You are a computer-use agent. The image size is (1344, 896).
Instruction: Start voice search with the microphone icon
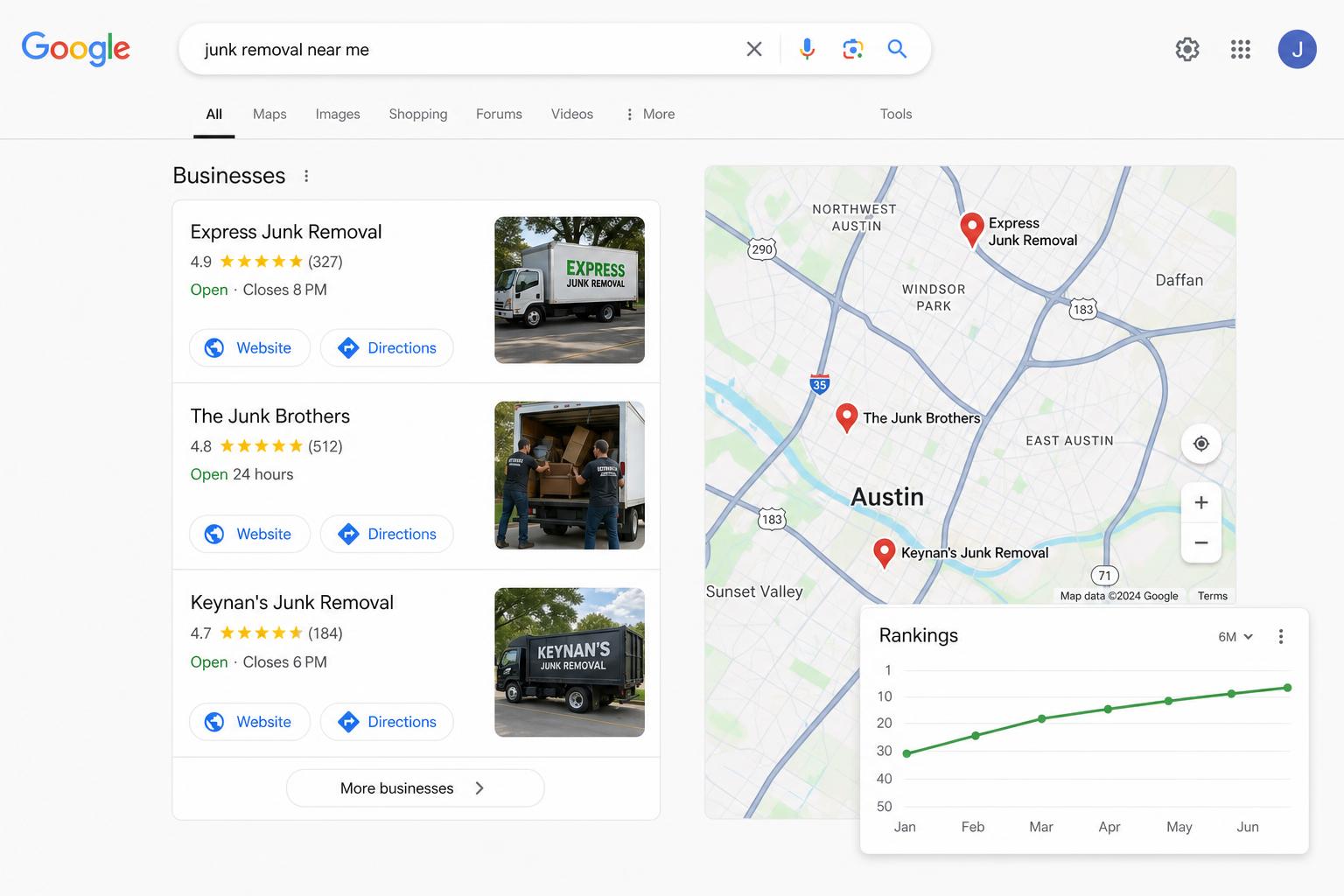tap(808, 49)
